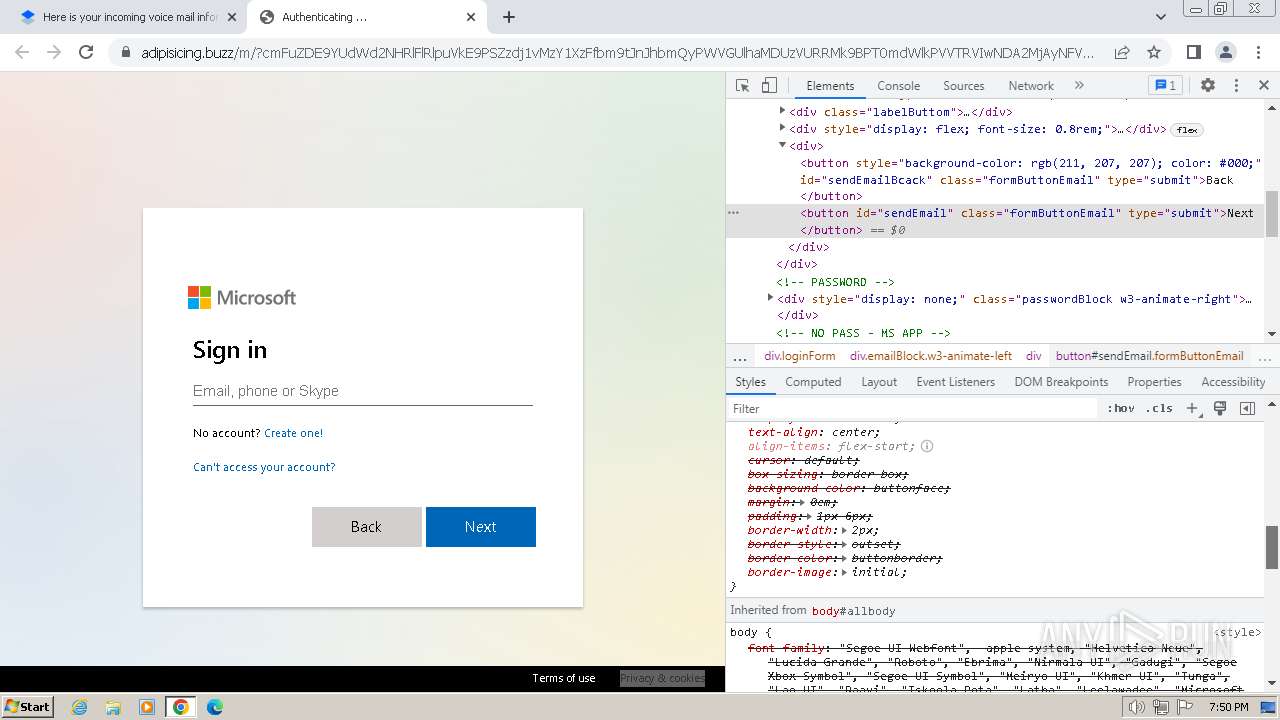Image resolution: width=1280 pixels, height=720 pixels.
Task: Click the Email, phone or Skype field
Action: [362, 391]
